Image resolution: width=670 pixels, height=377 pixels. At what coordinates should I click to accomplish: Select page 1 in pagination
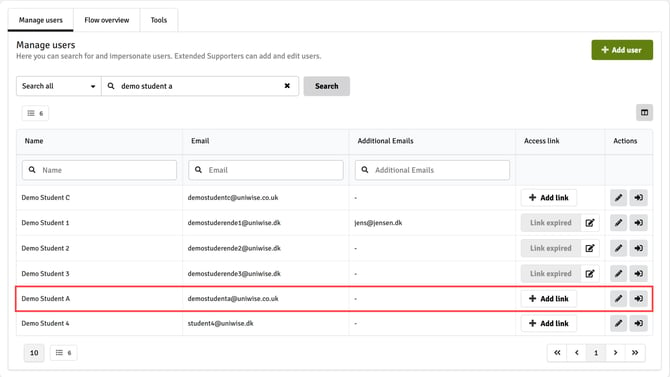596,353
